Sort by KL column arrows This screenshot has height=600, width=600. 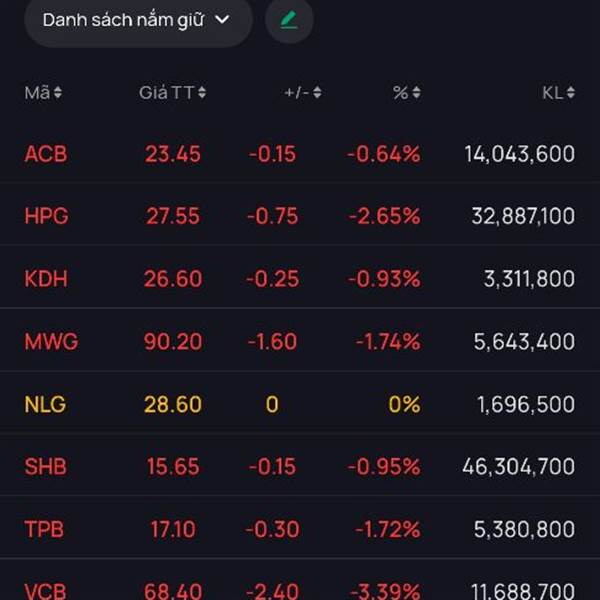570,93
